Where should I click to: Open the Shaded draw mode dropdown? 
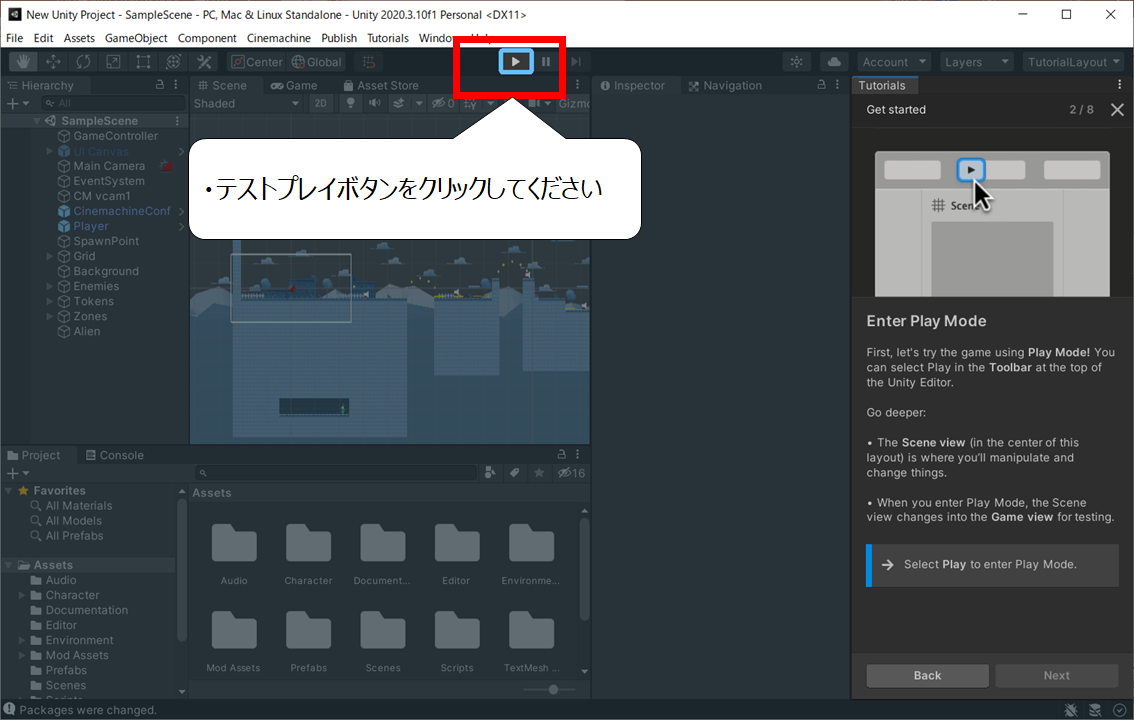click(x=246, y=103)
